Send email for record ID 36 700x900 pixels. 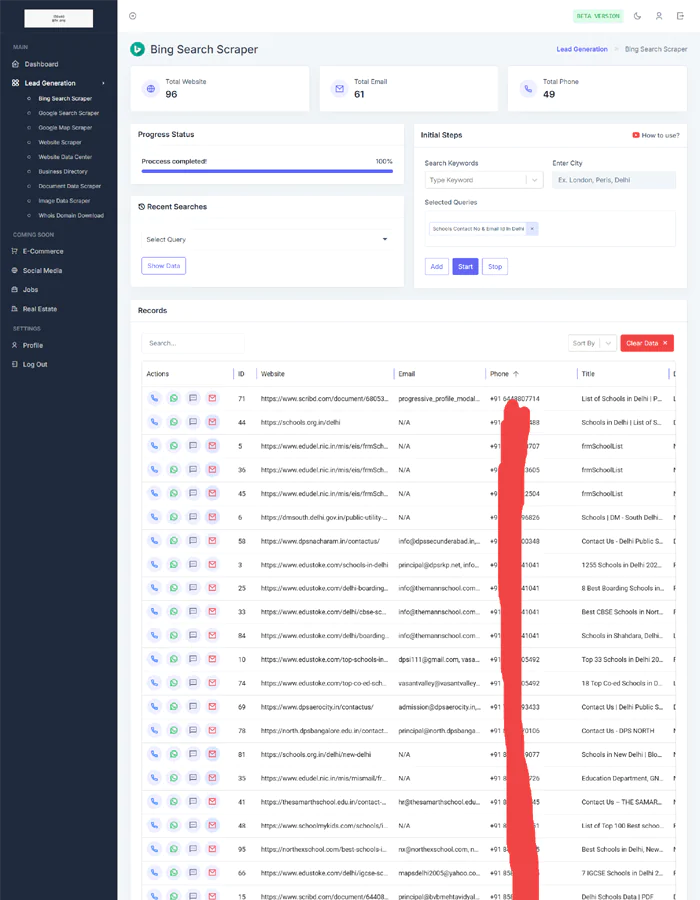212,469
